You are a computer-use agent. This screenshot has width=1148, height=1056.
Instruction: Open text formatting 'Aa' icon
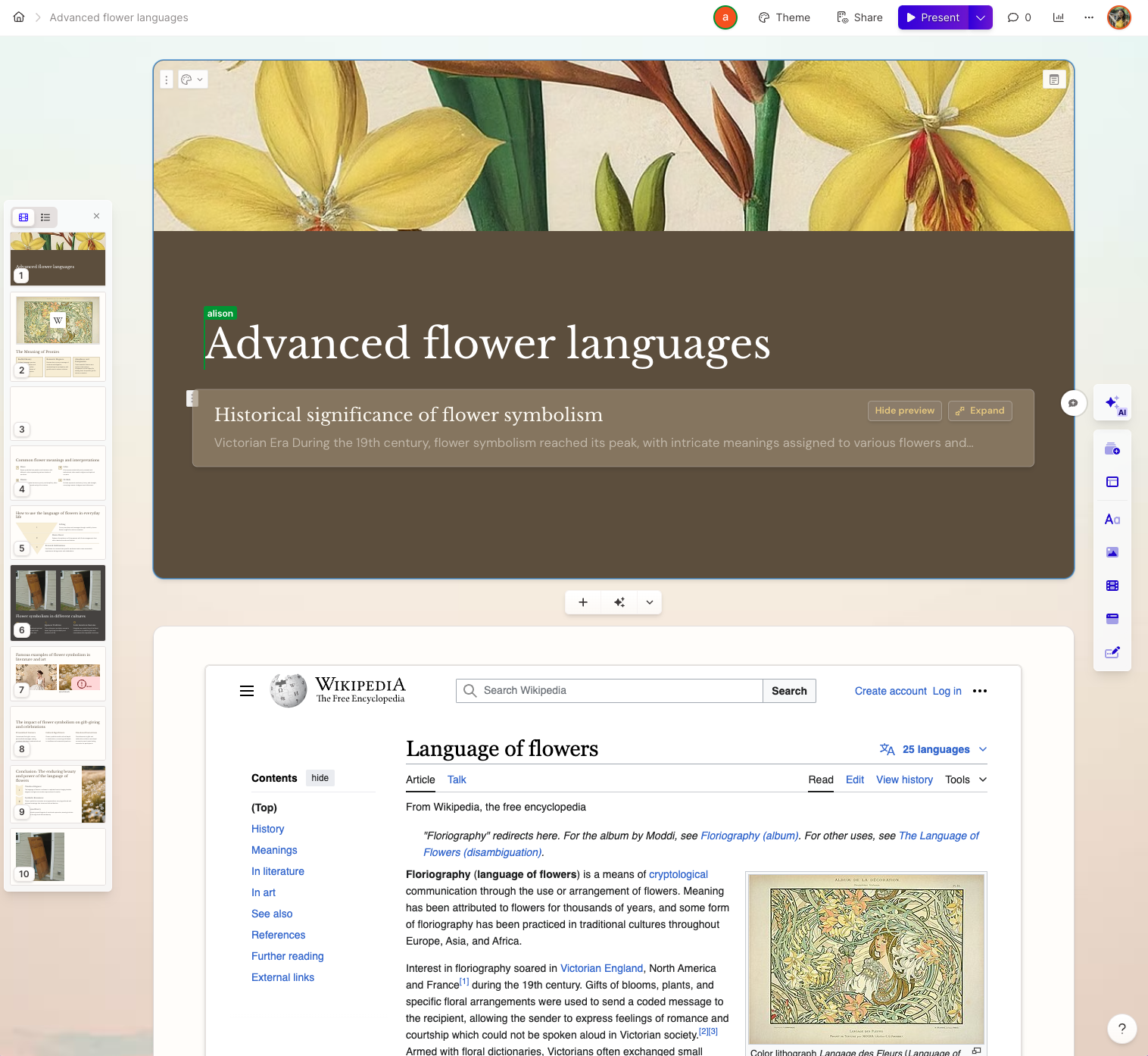1112,519
